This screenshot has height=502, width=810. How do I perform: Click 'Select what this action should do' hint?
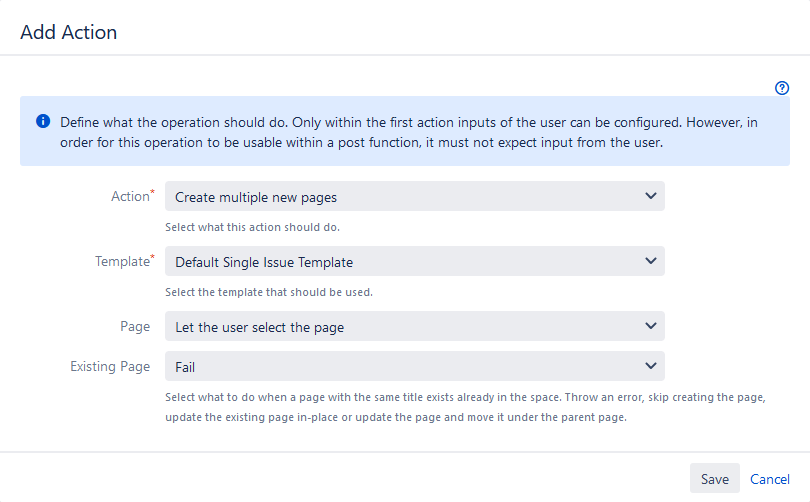(x=252, y=227)
